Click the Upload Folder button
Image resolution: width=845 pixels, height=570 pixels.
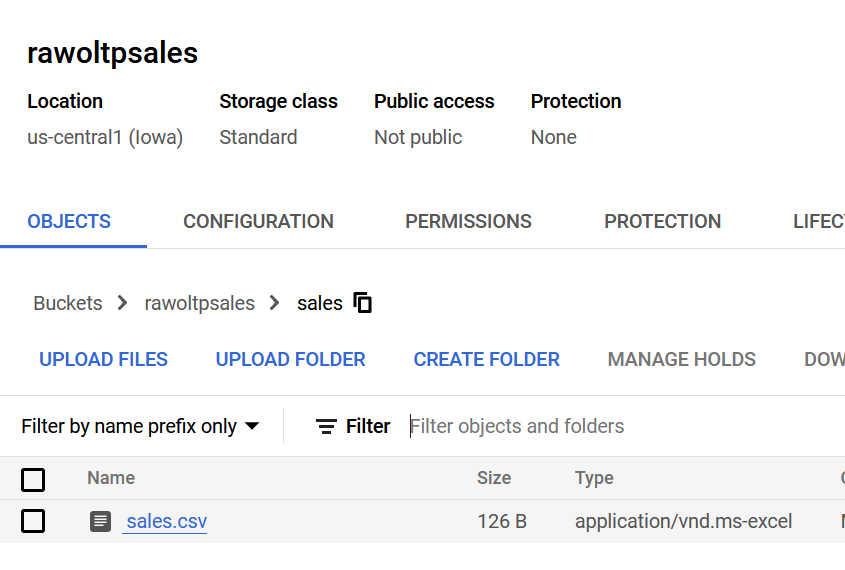coord(290,359)
